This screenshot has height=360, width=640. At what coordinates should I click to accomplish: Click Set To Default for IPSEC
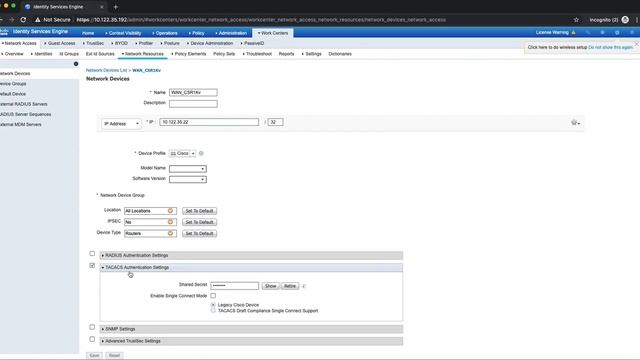coord(199,222)
